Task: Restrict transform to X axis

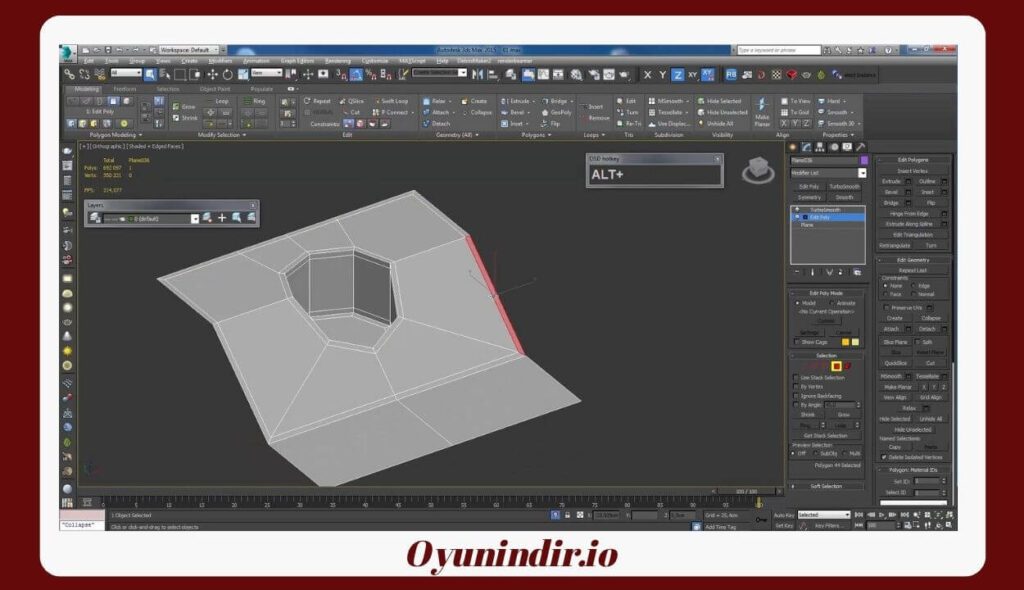Action: tap(648, 75)
